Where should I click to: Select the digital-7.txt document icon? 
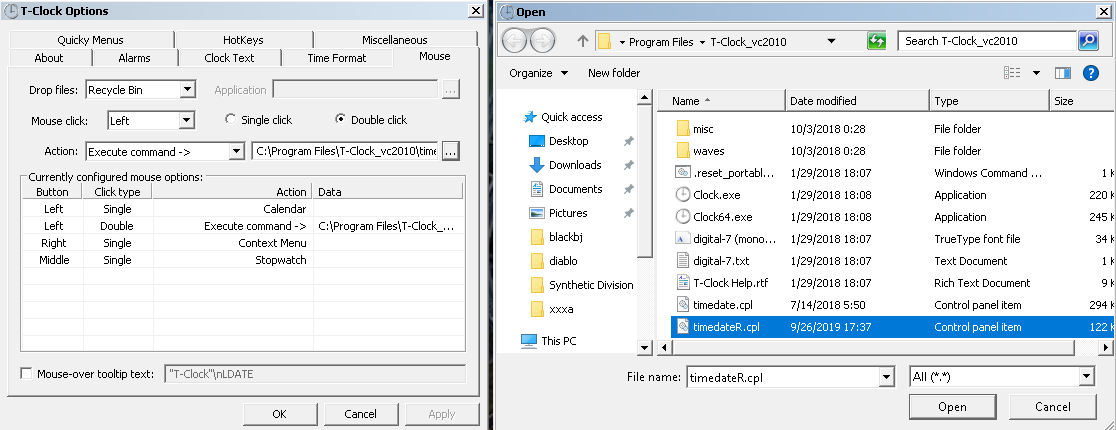pyautogui.click(x=683, y=261)
